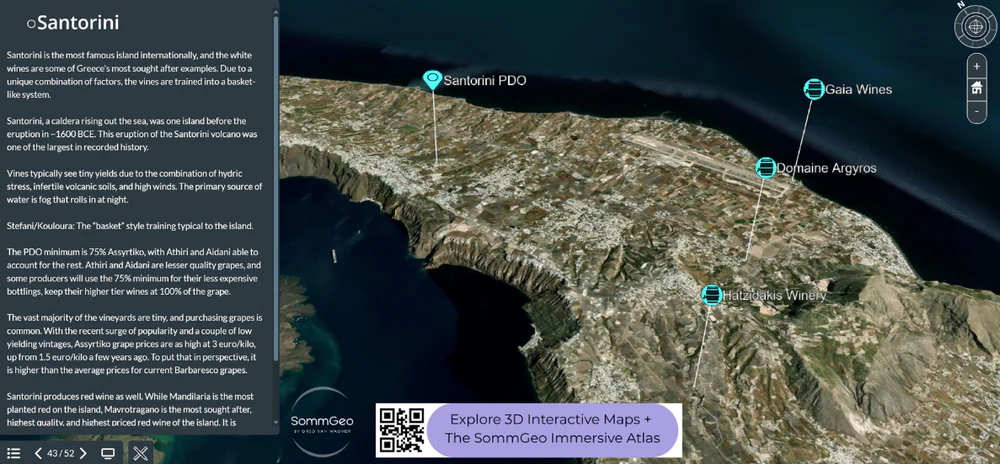Go to the previous slide arrow

38,453
